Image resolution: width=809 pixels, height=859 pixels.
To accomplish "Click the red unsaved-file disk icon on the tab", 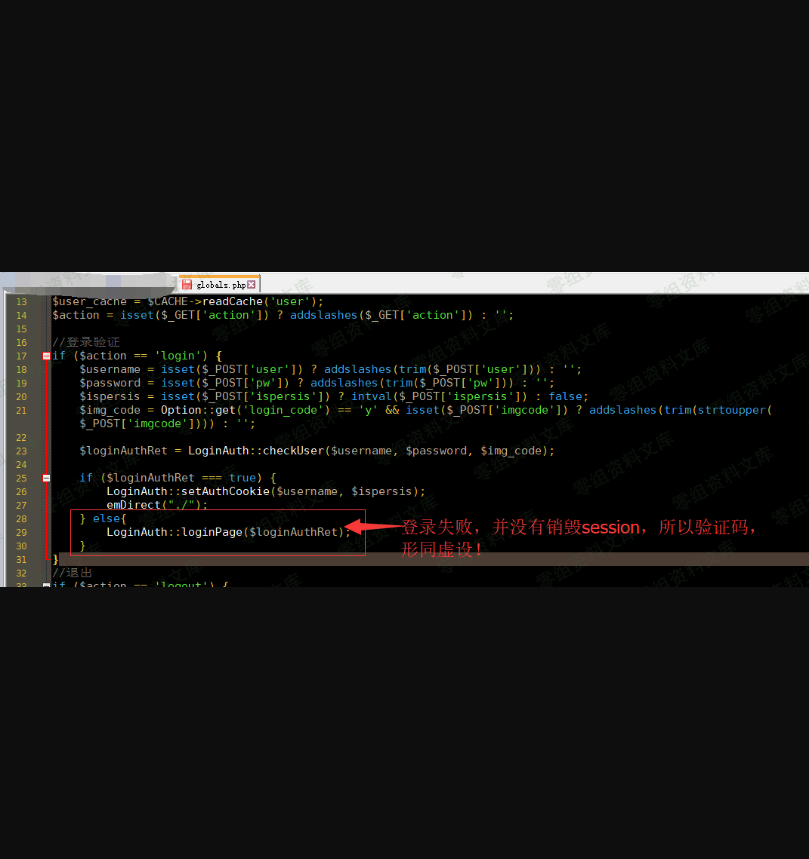I will click(187, 285).
